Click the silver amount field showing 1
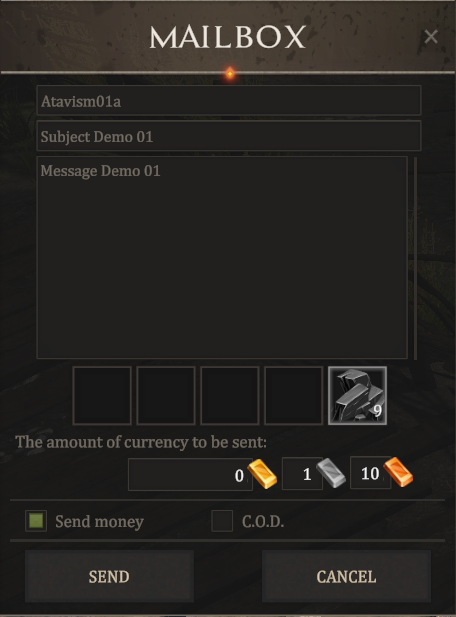Viewport: 456px width, 617px height. pyautogui.click(x=302, y=474)
